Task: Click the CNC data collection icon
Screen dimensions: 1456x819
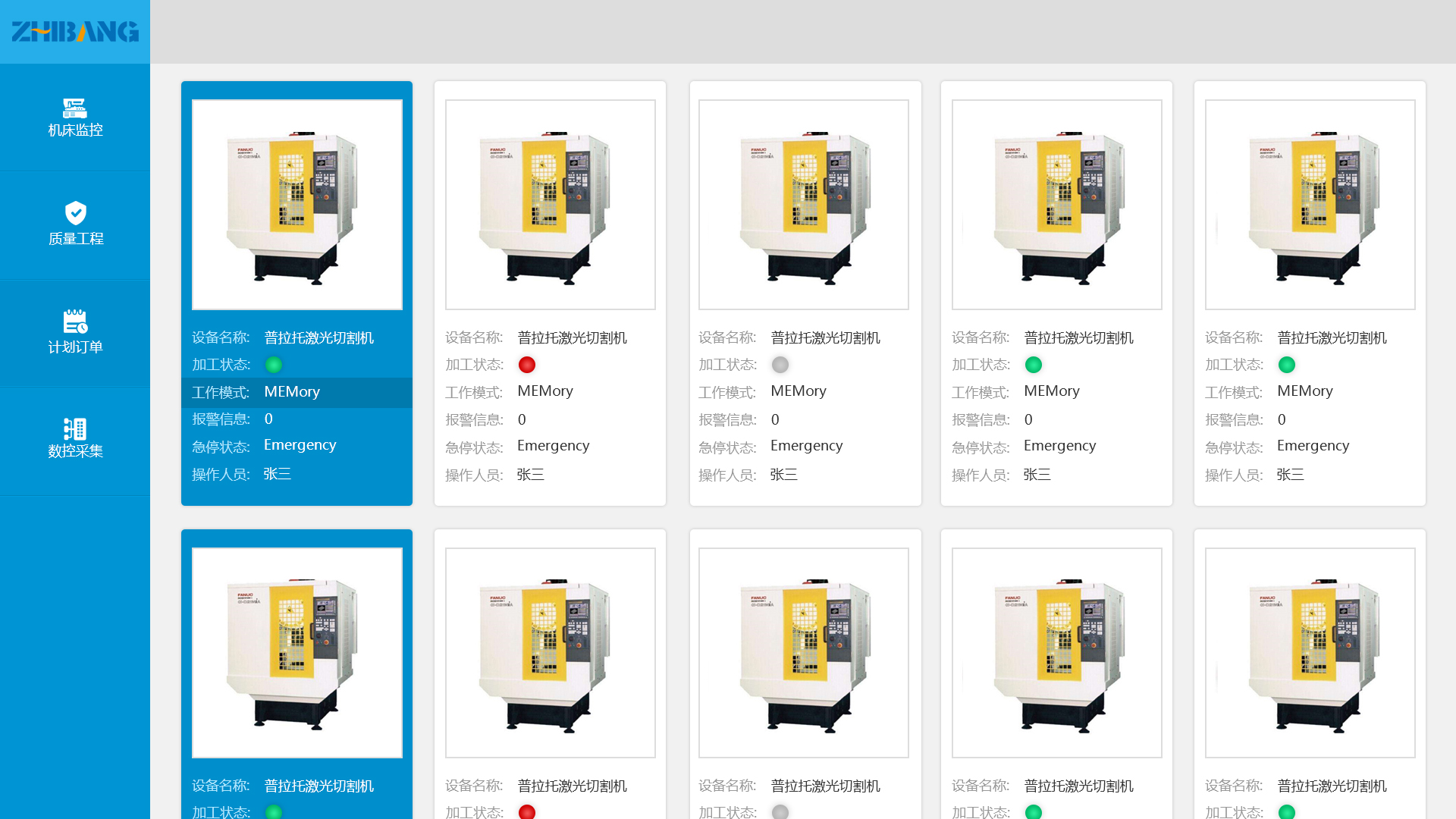Action: [75, 428]
